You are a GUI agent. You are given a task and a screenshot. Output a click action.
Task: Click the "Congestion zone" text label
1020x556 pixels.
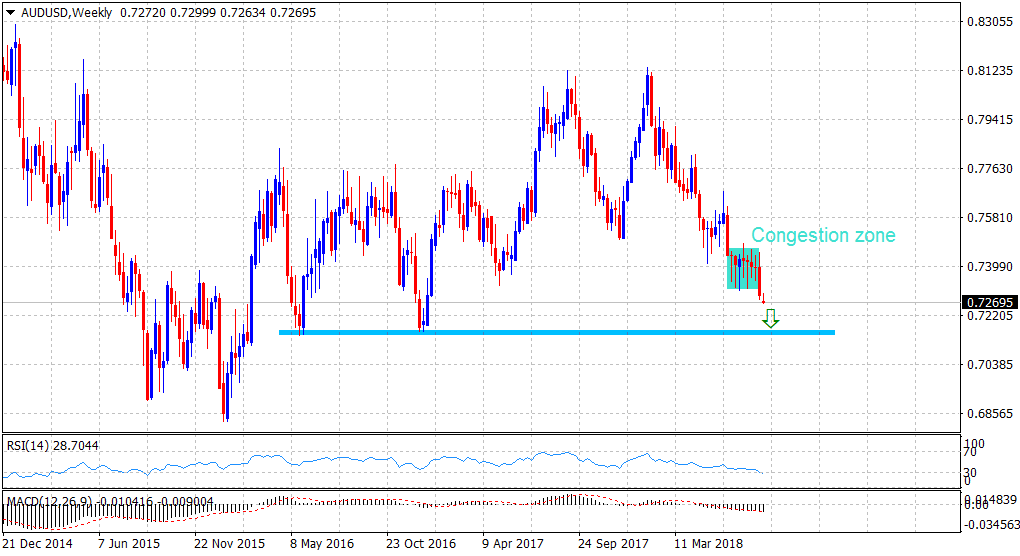tap(823, 236)
